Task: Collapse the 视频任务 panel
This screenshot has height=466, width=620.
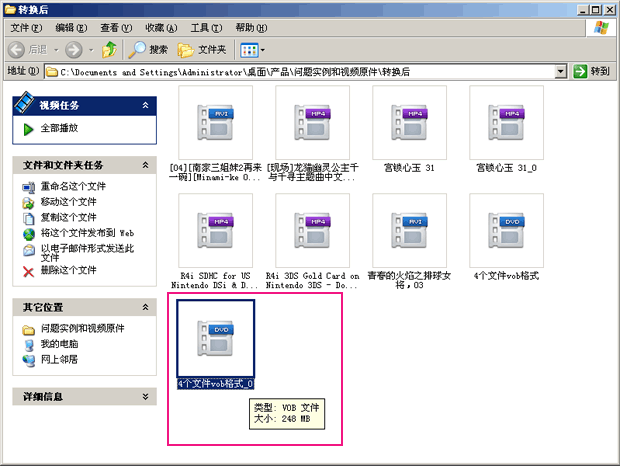Action: [x=146, y=105]
